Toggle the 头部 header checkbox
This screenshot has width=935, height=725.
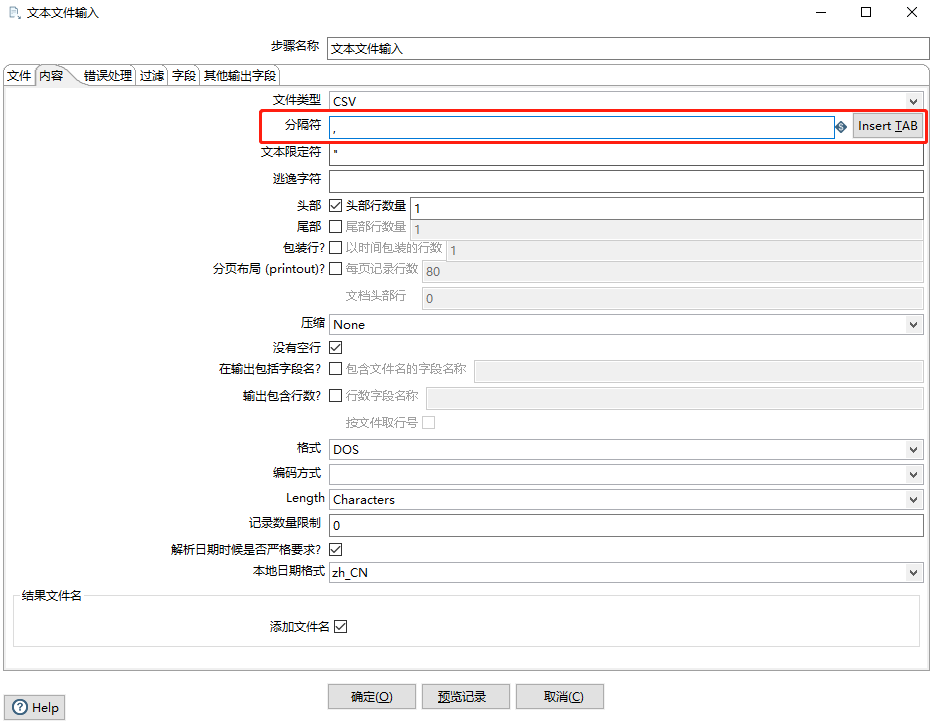(336, 206)
